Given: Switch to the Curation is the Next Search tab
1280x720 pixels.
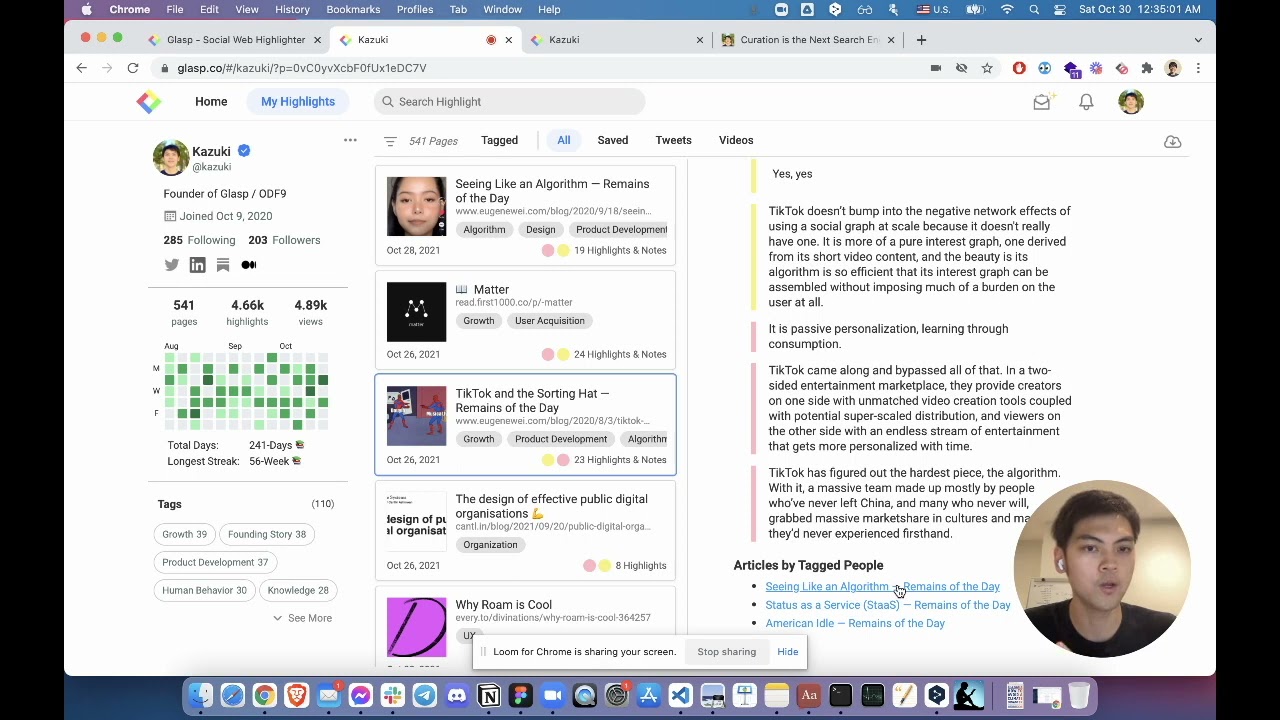Looking at the screenshot, I should [x=808, y=40].
